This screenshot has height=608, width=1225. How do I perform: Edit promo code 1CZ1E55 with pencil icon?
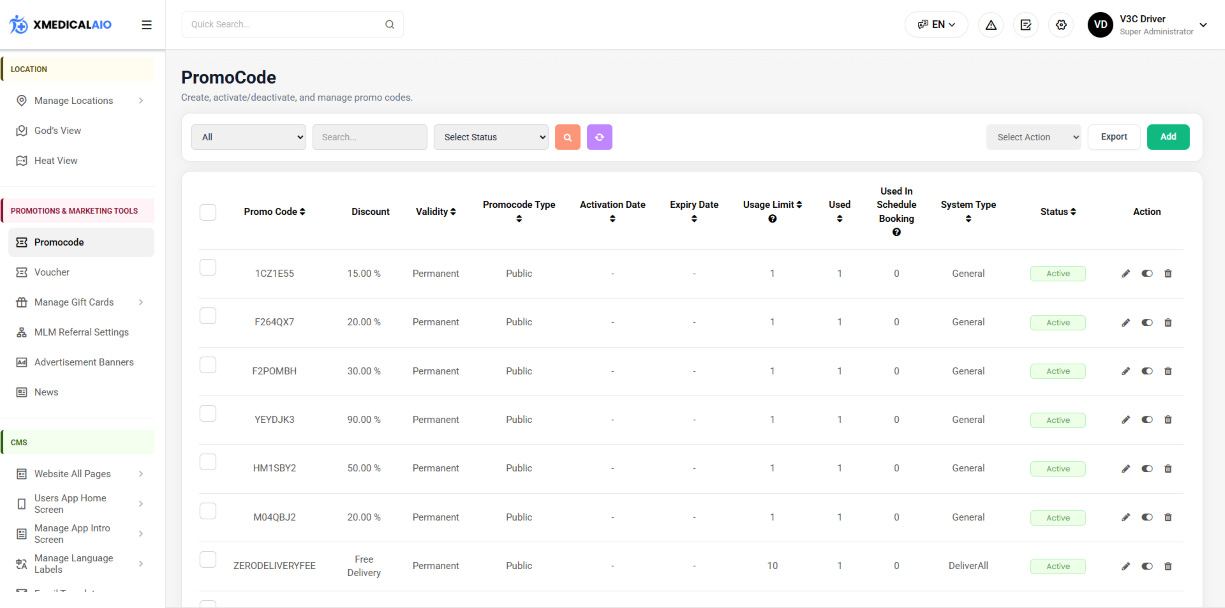[x=1126, y=274]
